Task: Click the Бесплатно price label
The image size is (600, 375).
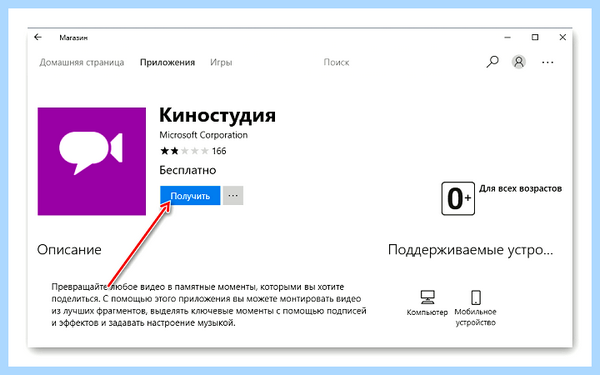Action: pos(188,170)
